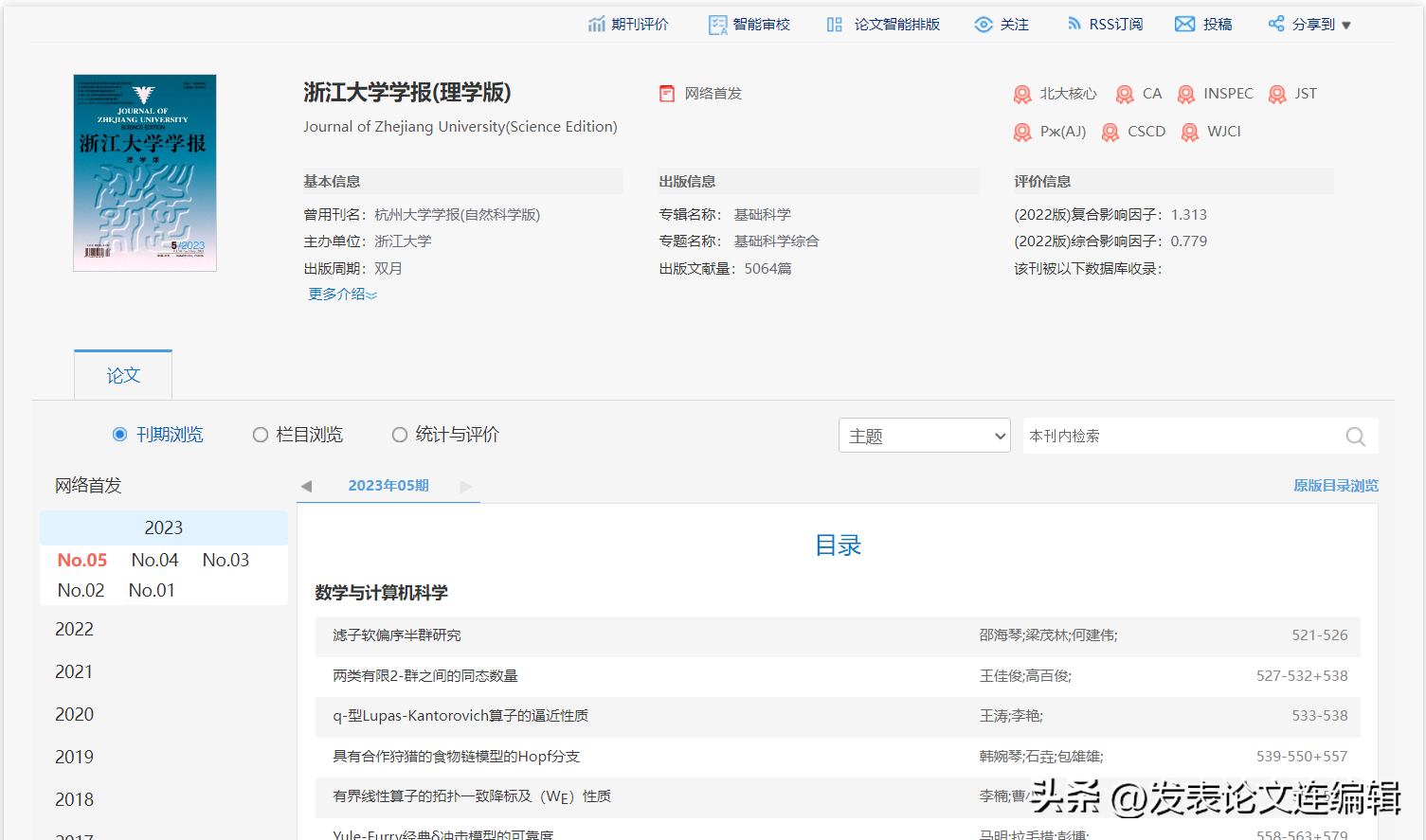Expand the 2018 year list

(x=74, y=800)
